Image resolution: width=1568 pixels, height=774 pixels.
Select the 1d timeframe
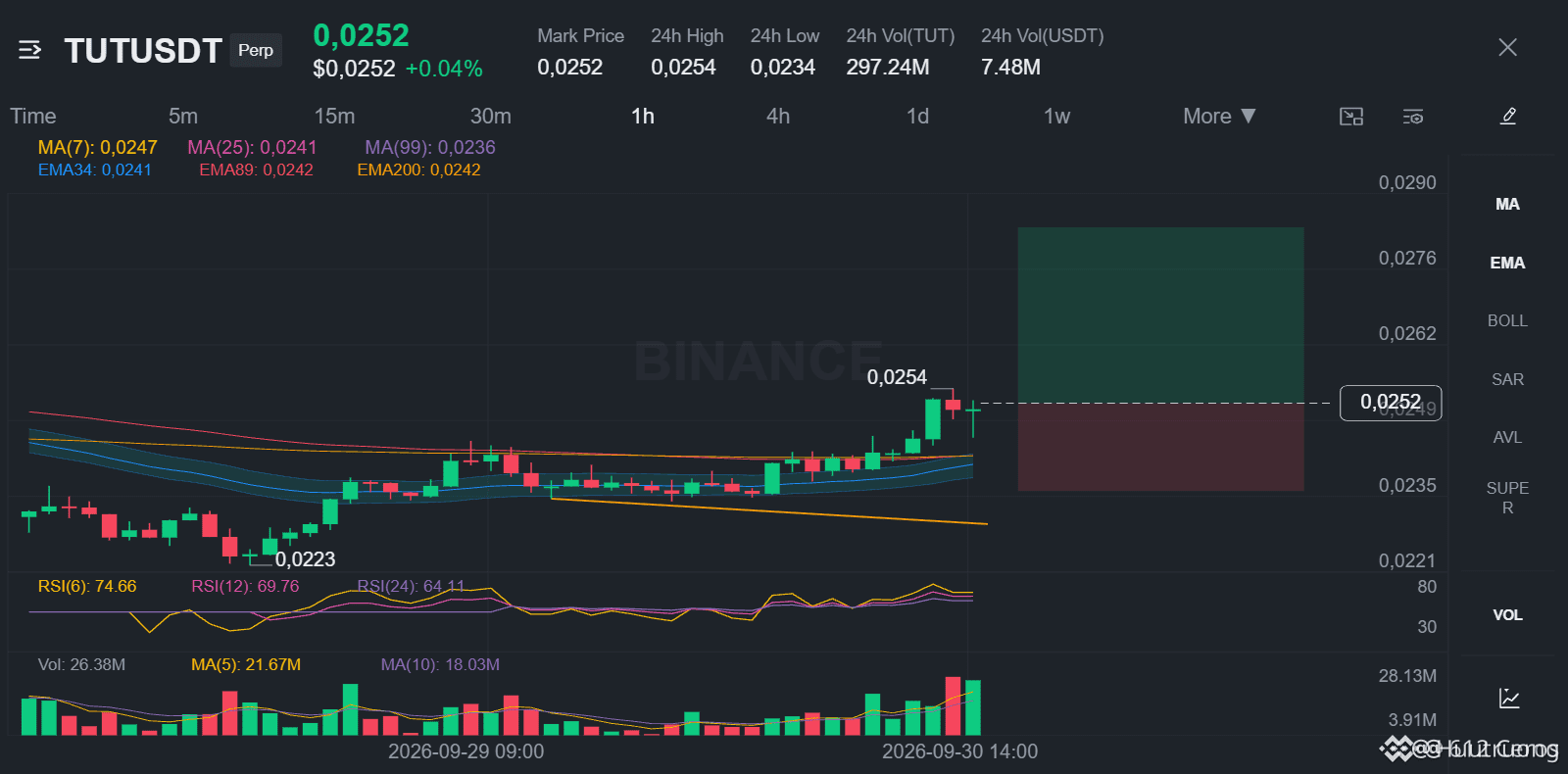[917, 116]
